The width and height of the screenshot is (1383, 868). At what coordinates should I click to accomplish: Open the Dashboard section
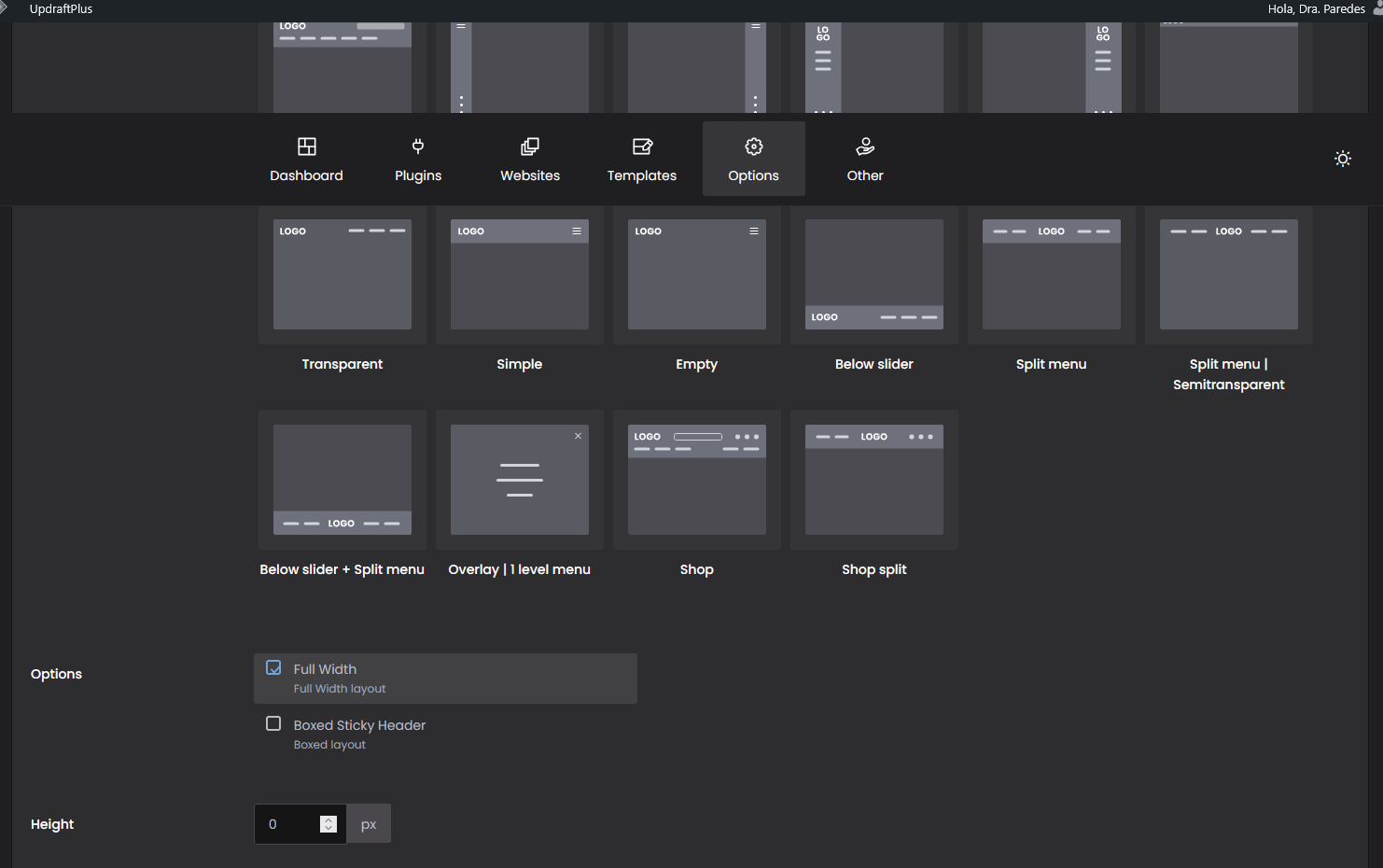(306, 160)
